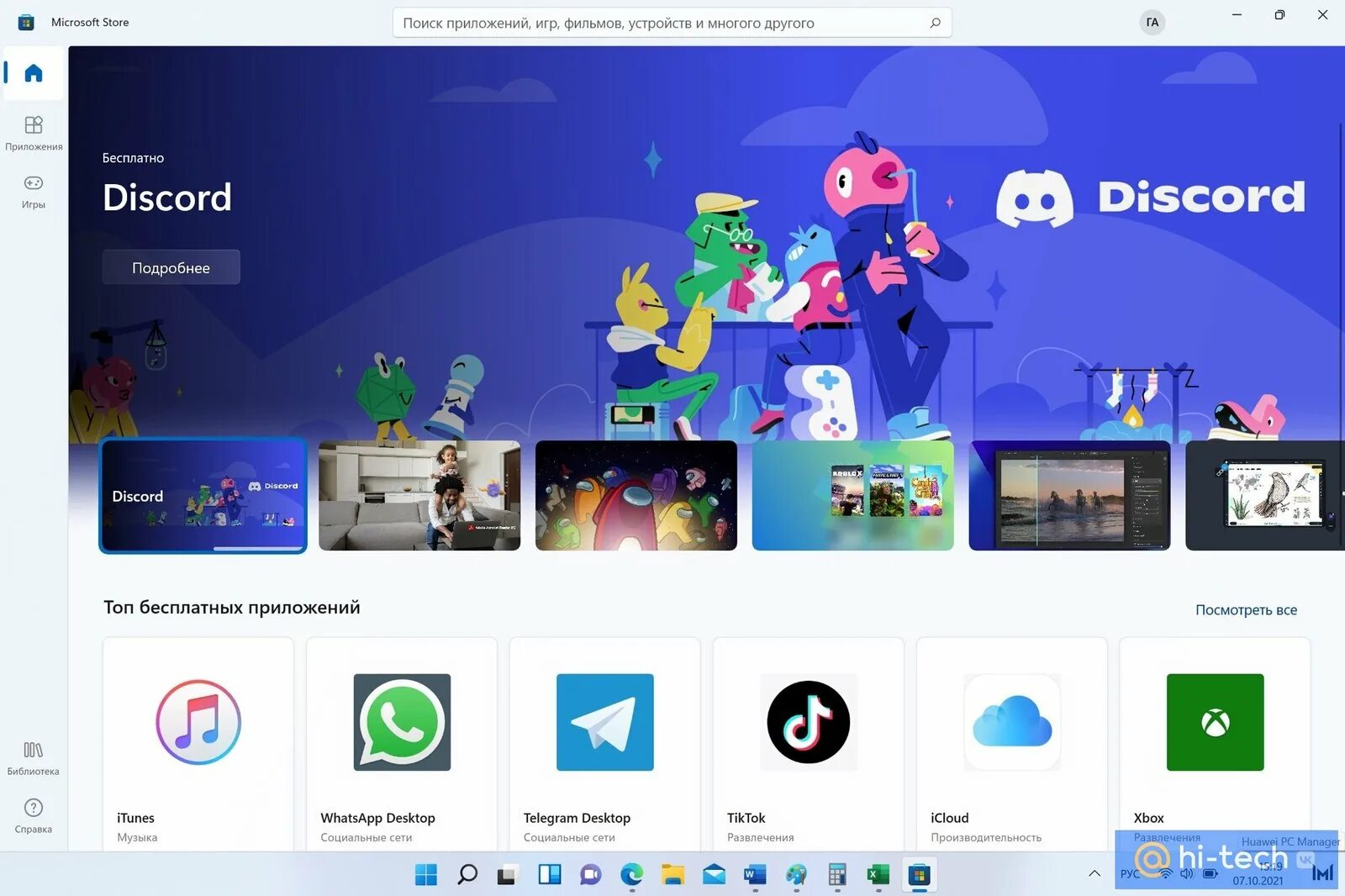Open the iTunes app icon
Viewport: 1345px width, 896px height.
(198, 722)
